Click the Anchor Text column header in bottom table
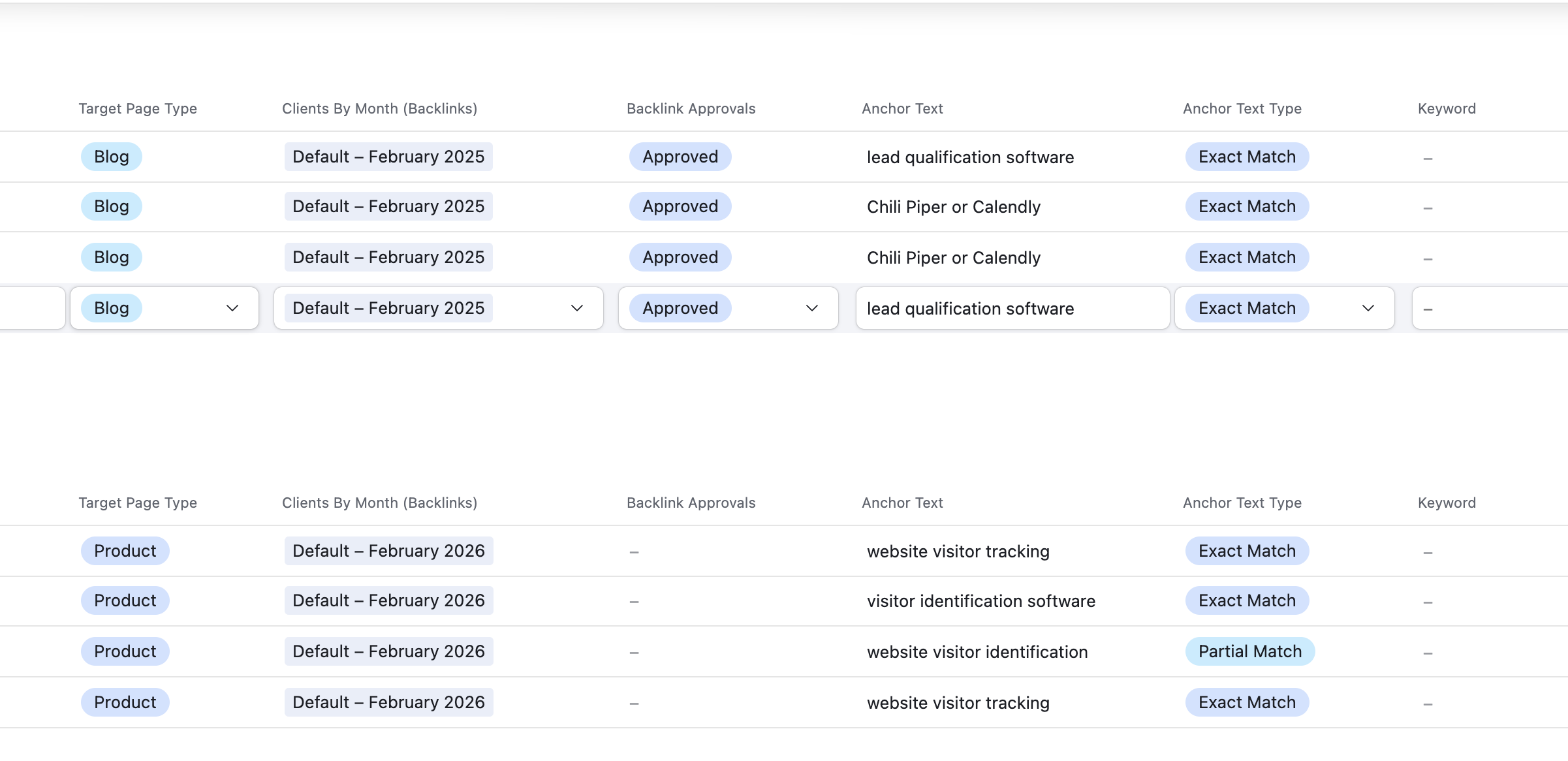 coord(902,503)
